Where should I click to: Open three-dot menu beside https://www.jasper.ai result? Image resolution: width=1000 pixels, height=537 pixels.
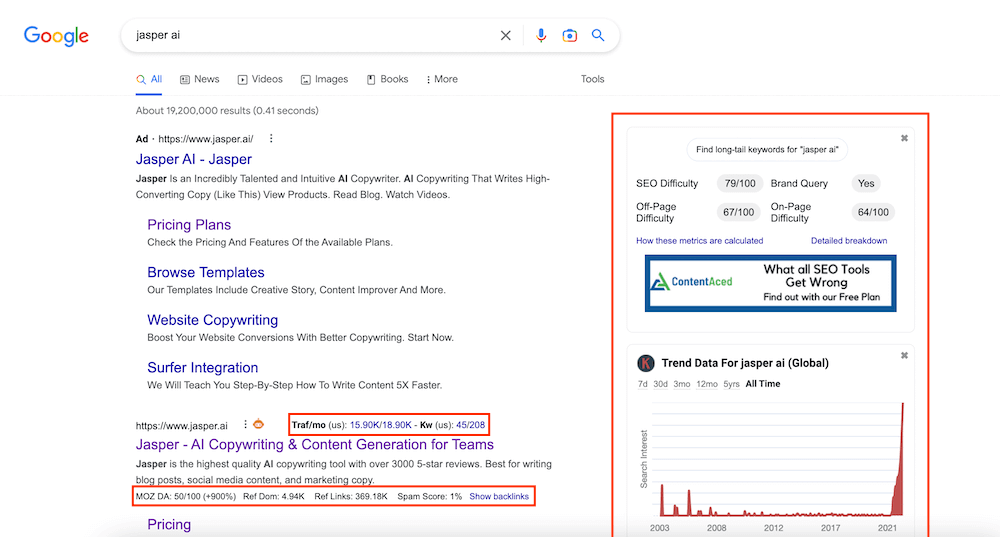coord(245,424)
